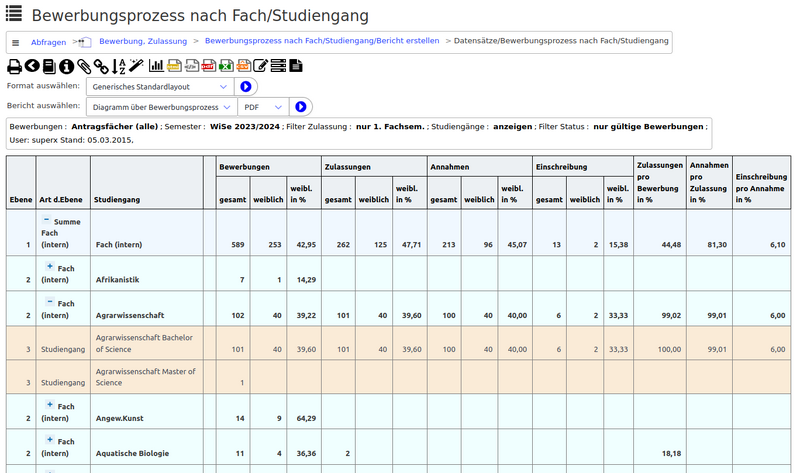
Task: Click the page title Bewerbungsprozess nach Fach/Studiengang
Action: pyautogui.click(x=200, y=16)
